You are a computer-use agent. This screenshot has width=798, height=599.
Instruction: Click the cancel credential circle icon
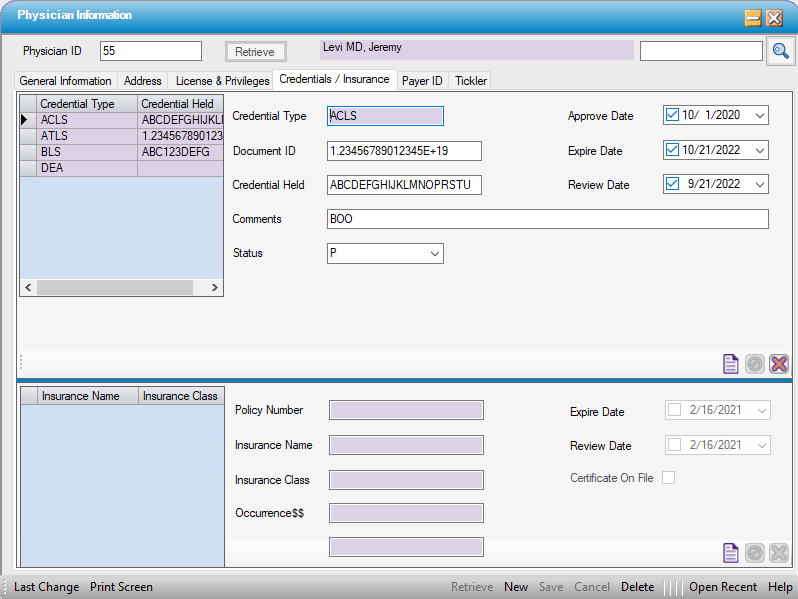(755, 364)
